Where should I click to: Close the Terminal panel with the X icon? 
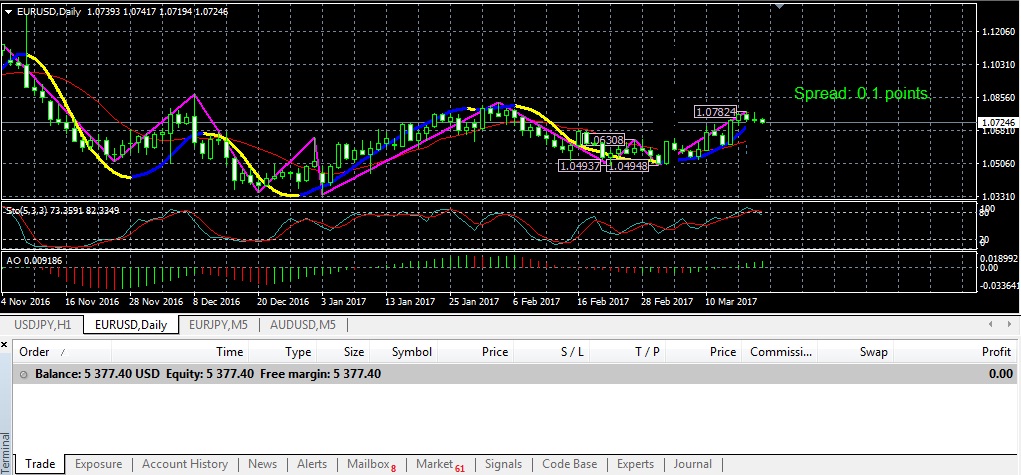point(6,345)
